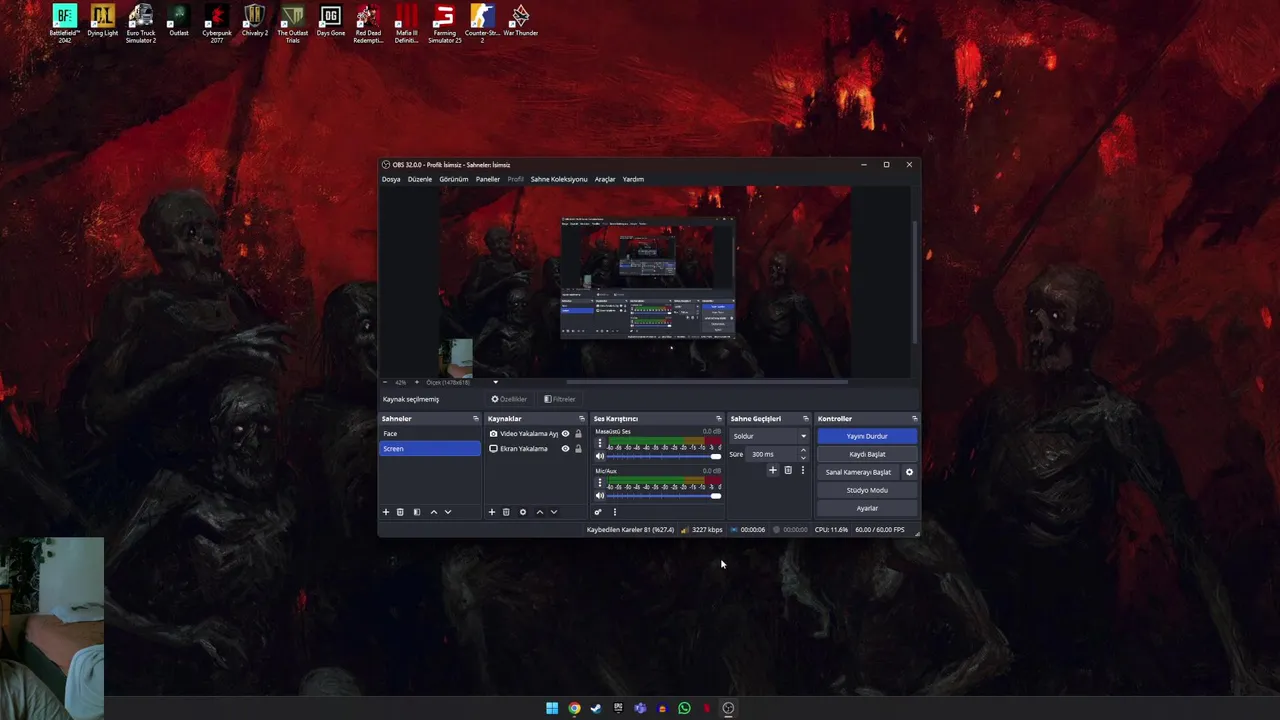Open the Paneller menu
Screen dimensions: 1280x720
click(488, 179)
